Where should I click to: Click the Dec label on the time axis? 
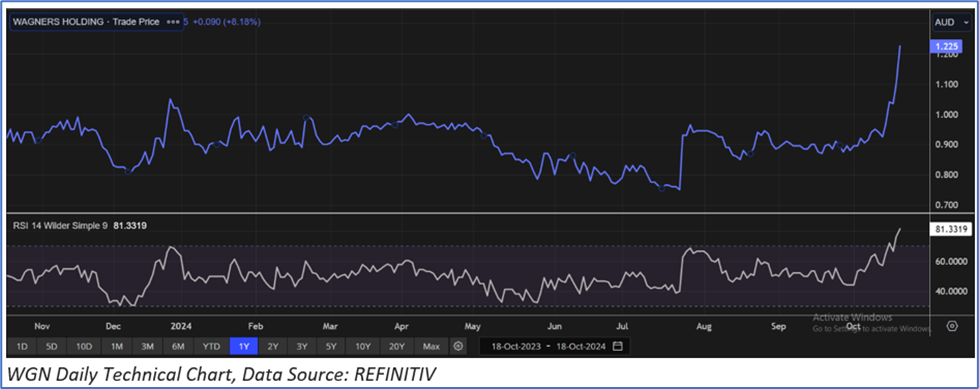113,326
